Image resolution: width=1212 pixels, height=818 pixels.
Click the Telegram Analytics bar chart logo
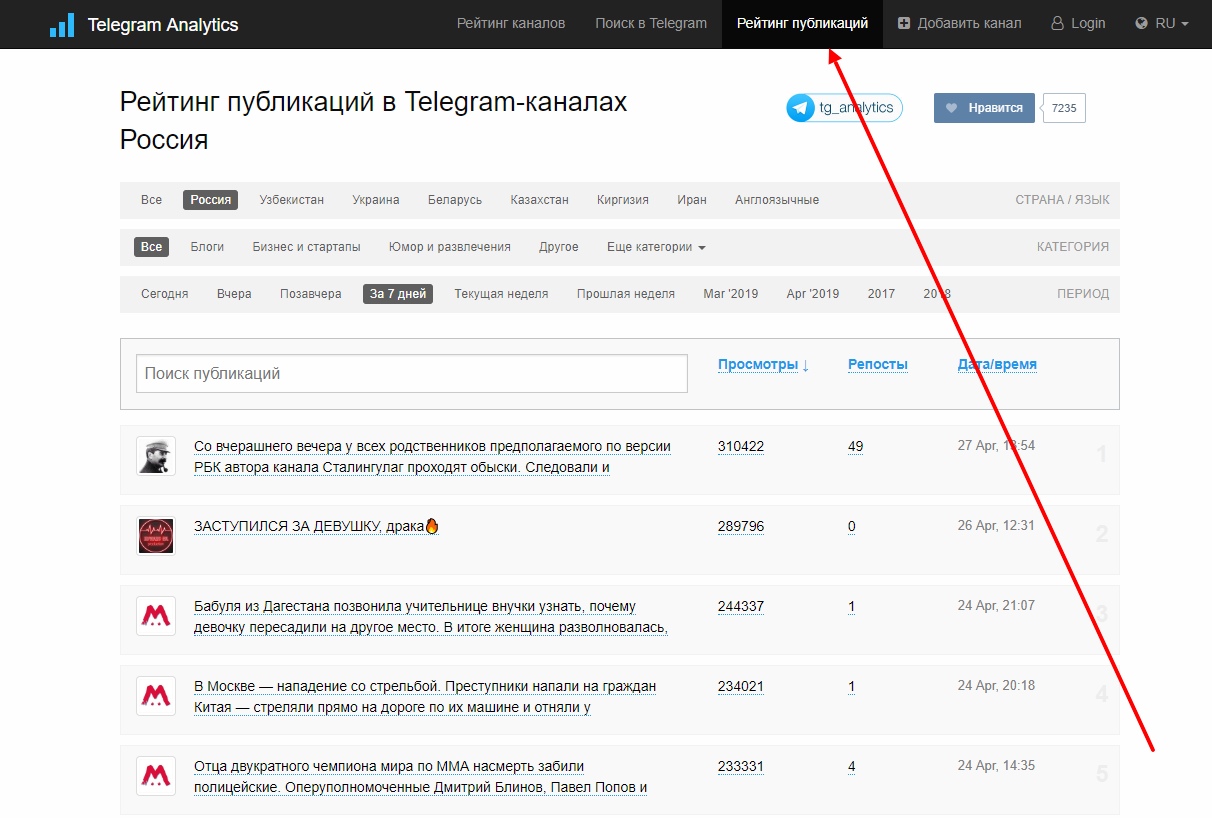click(62, 25)
